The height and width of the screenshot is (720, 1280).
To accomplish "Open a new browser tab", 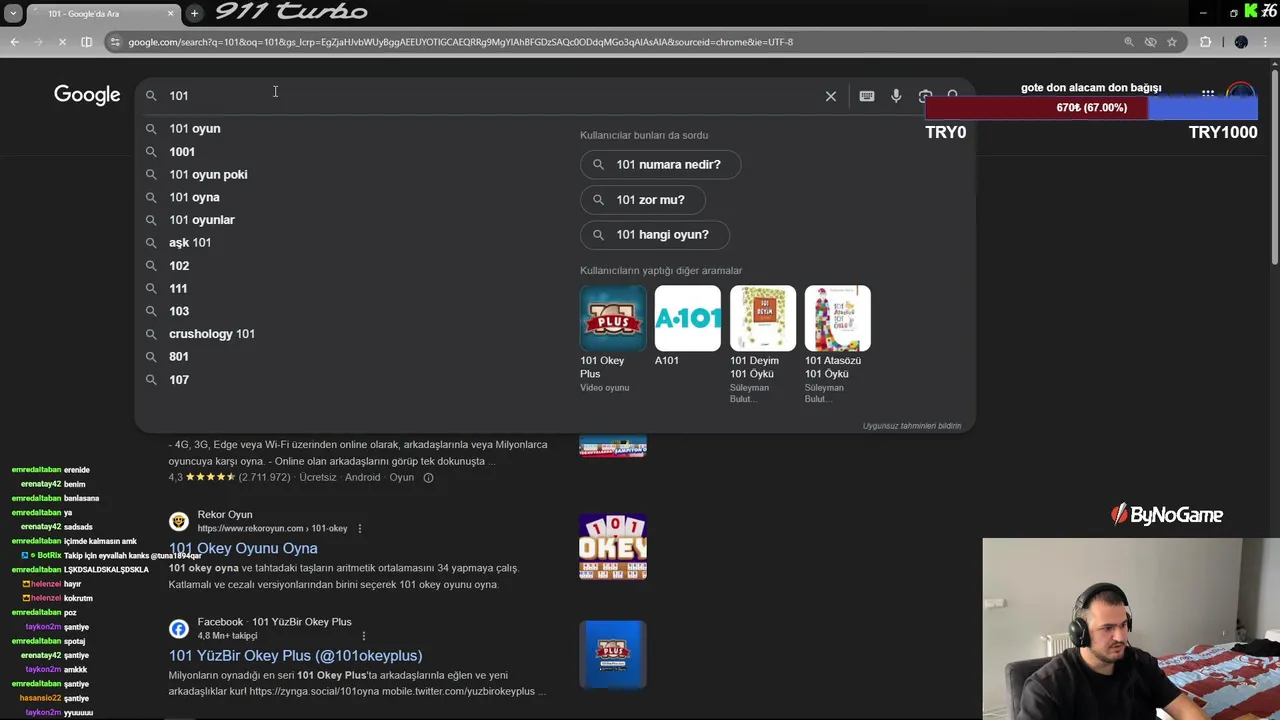I will tap(194, 13).
